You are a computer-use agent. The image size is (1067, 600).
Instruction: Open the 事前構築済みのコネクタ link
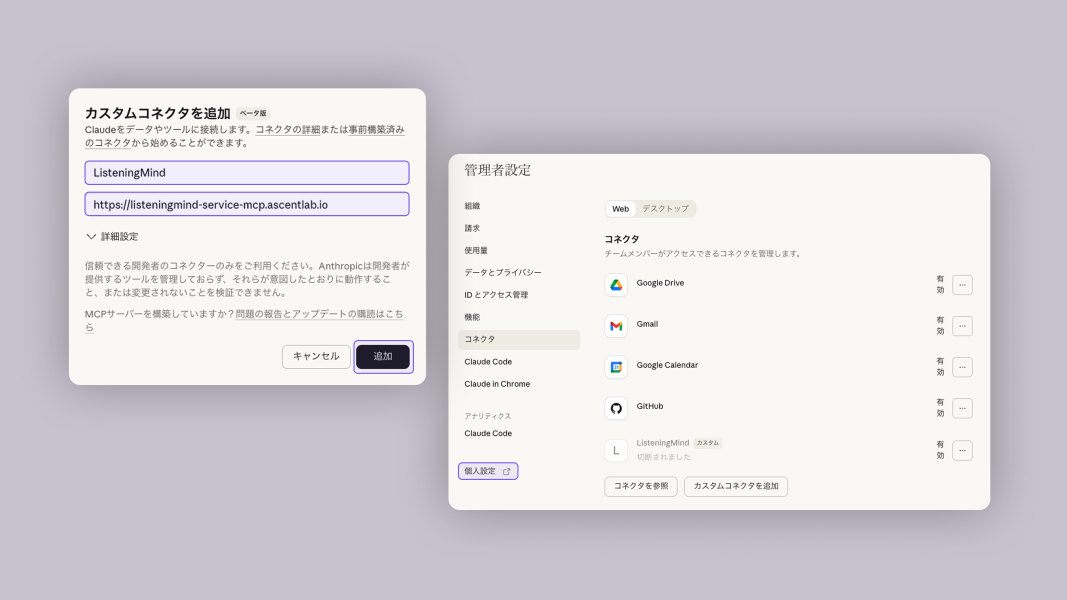(x=376, y=129)
